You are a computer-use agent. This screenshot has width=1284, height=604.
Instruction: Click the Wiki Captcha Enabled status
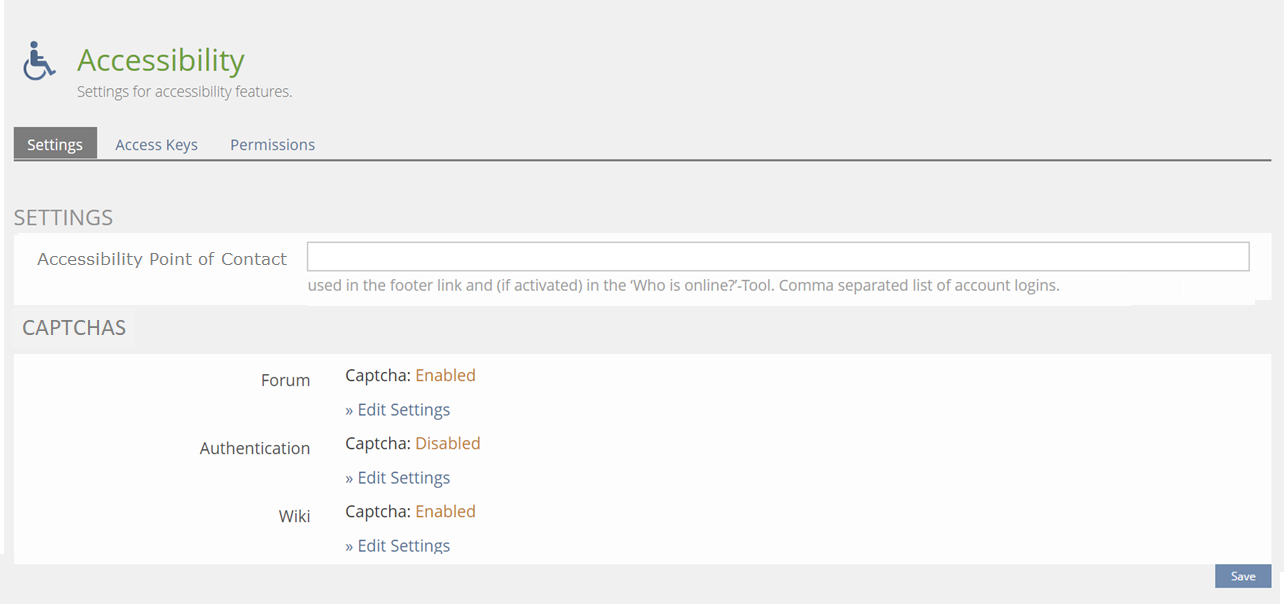pos(445,512)
